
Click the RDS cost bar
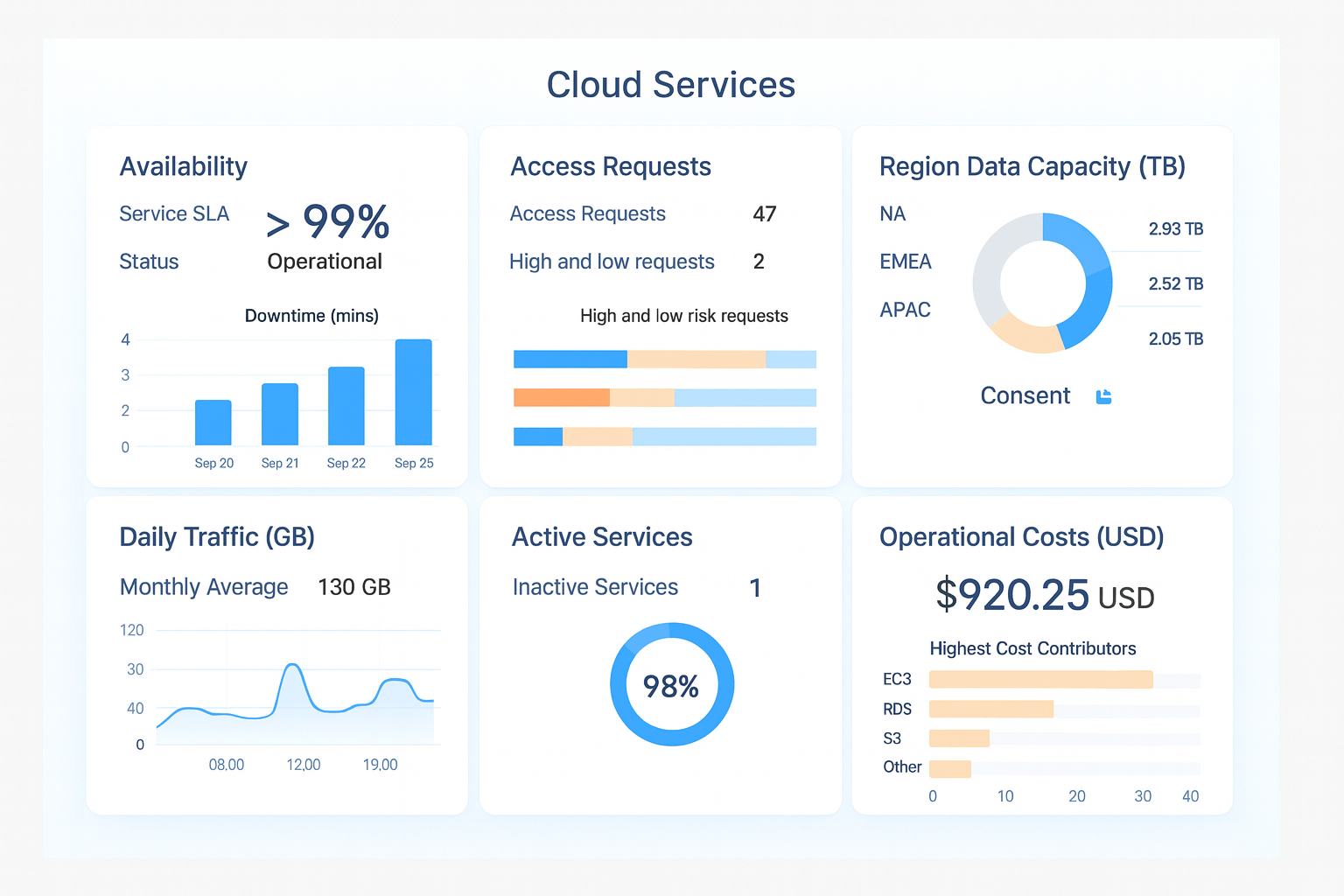pos(990,710)
